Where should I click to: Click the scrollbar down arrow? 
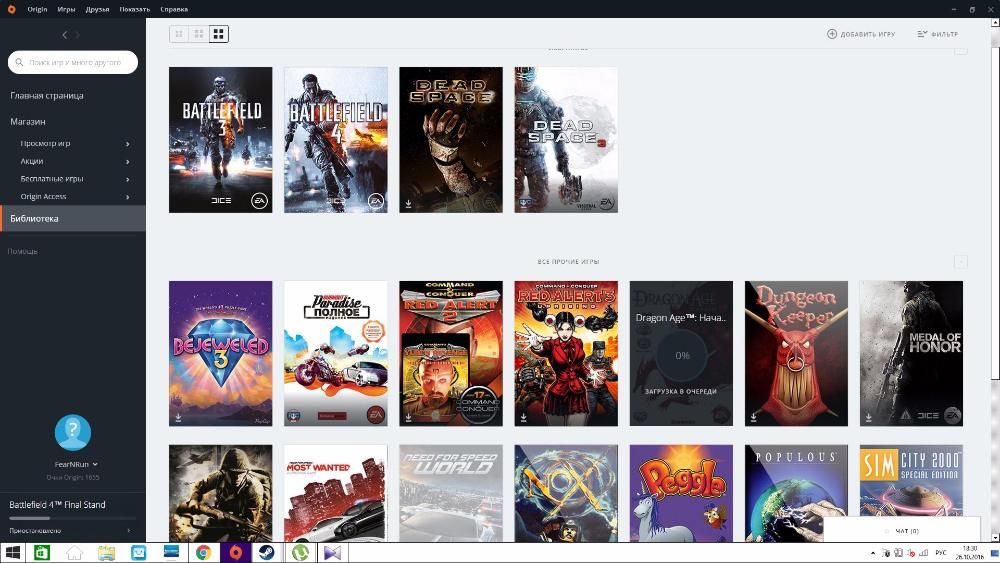[x=995, y=537]
